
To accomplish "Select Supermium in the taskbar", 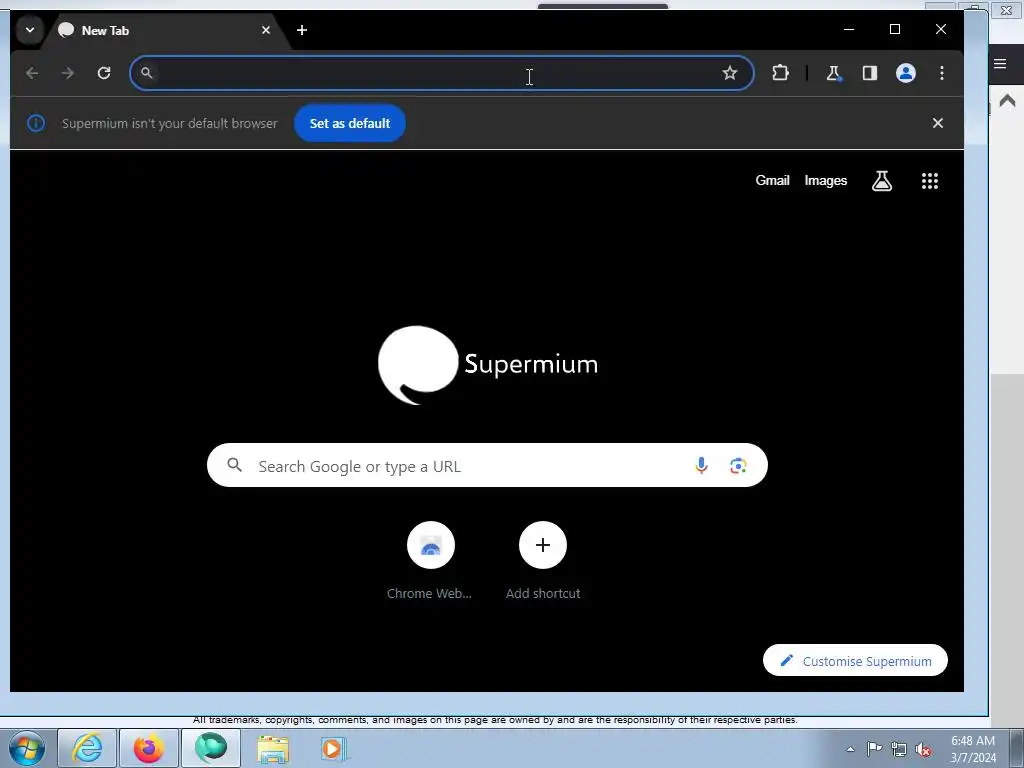I will click(210, 748).
